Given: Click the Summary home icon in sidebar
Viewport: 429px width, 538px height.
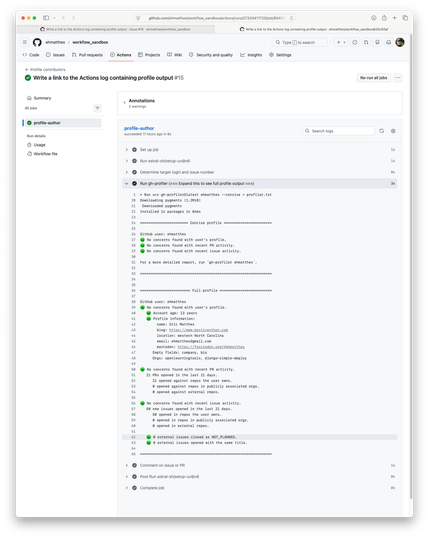Looking at the screenshot, I should pyautogui.click(x=29, y=98).
